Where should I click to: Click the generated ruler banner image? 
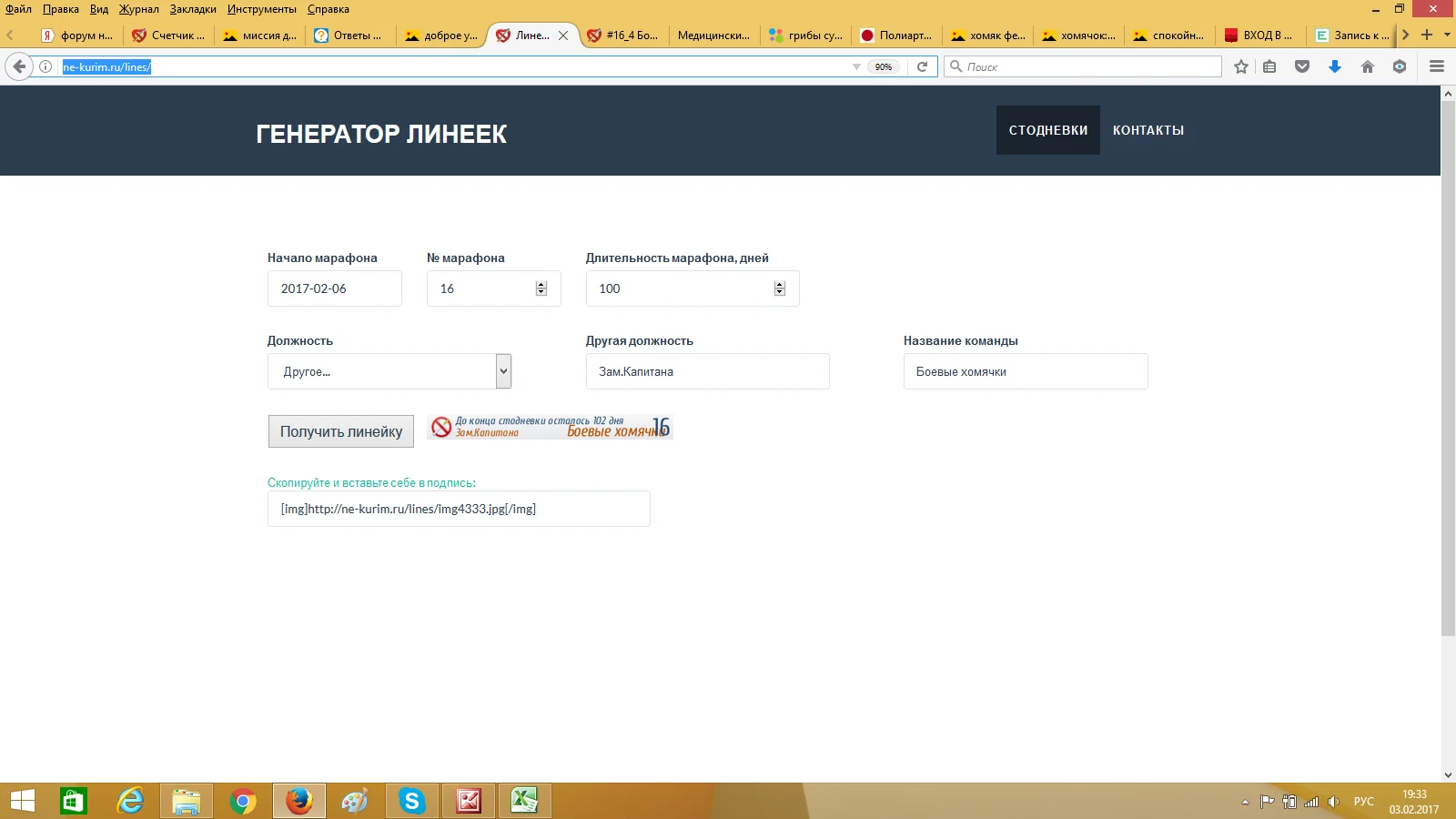click(x=550, y=427)
